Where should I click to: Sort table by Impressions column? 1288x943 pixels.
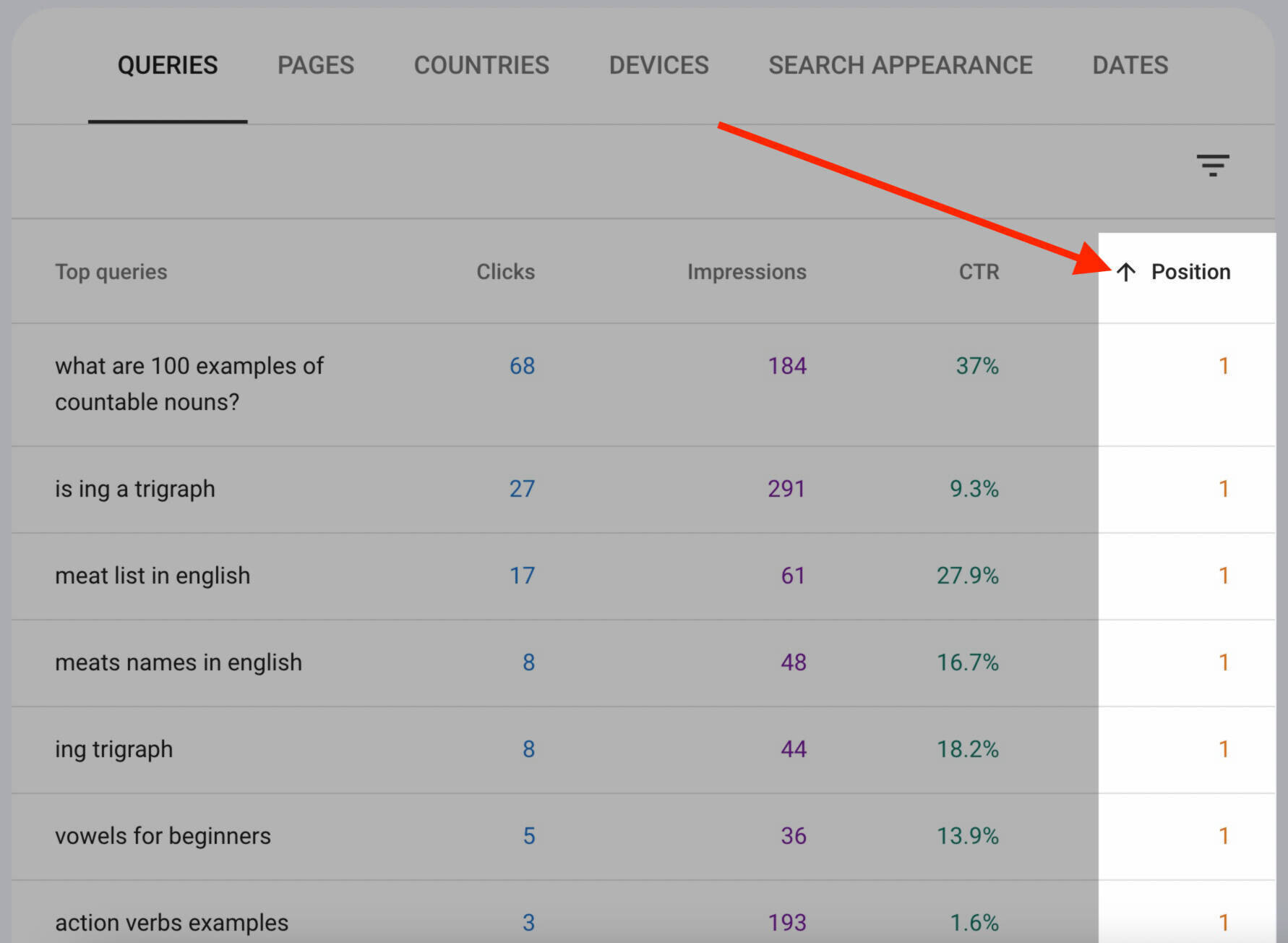[747, 272]
